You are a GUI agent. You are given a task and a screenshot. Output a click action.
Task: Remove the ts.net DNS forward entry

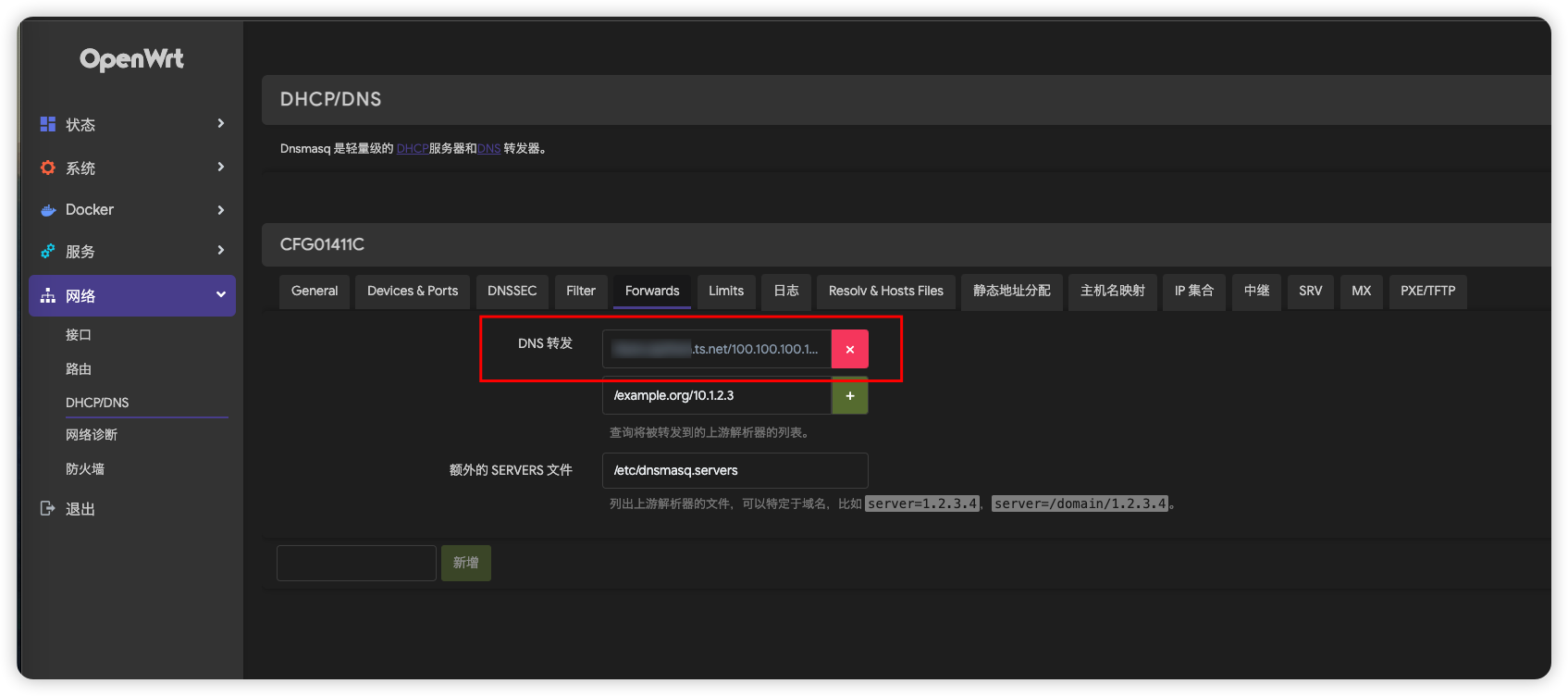pos(849,349)
